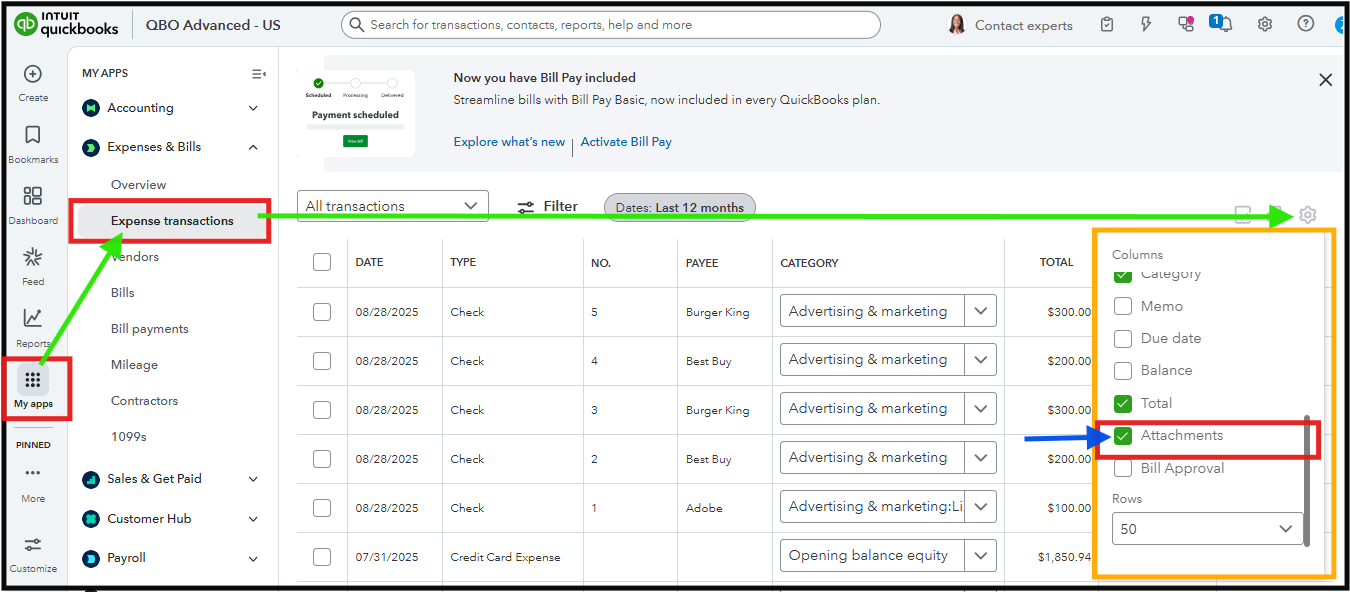
Task: Click the More pinned ellipsis icon
Action: coord(33,473)
